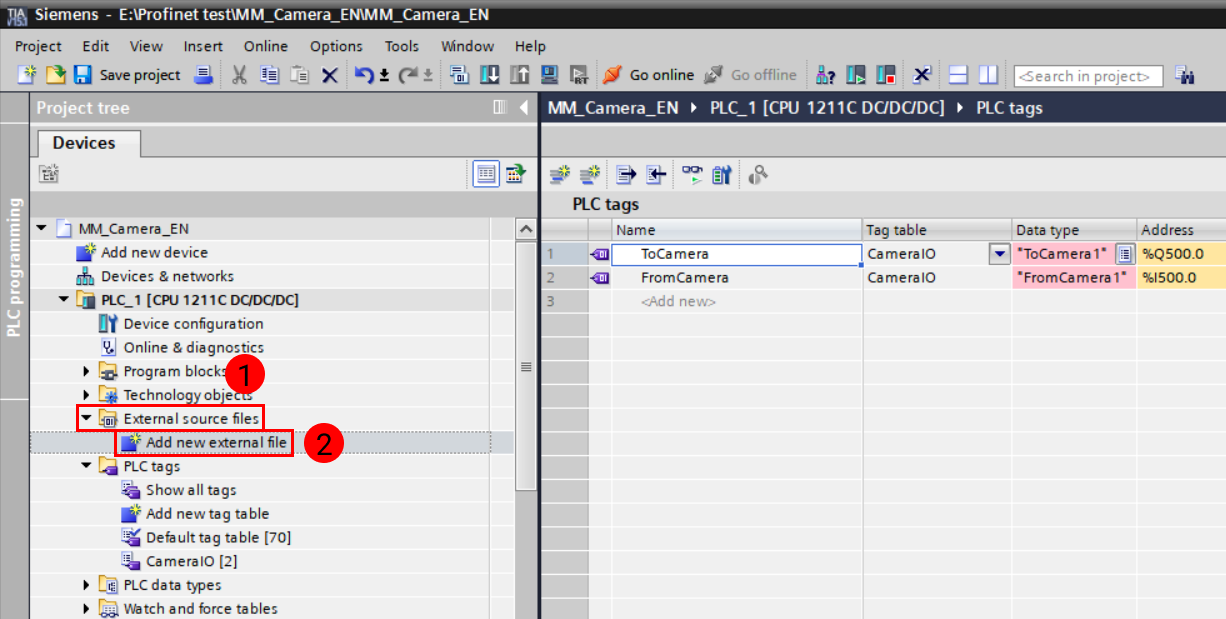Click the Start runtime RT icon
Screen dimensions: 1226x619
click(578, 75)
